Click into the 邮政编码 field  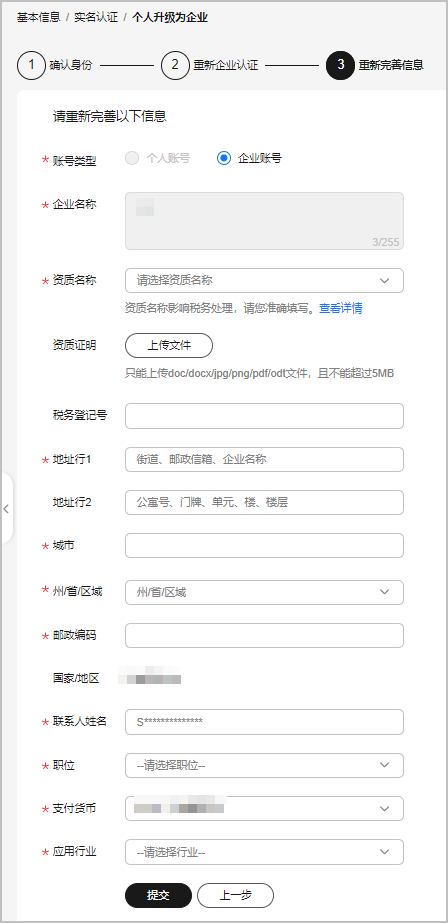coord(264,635)
